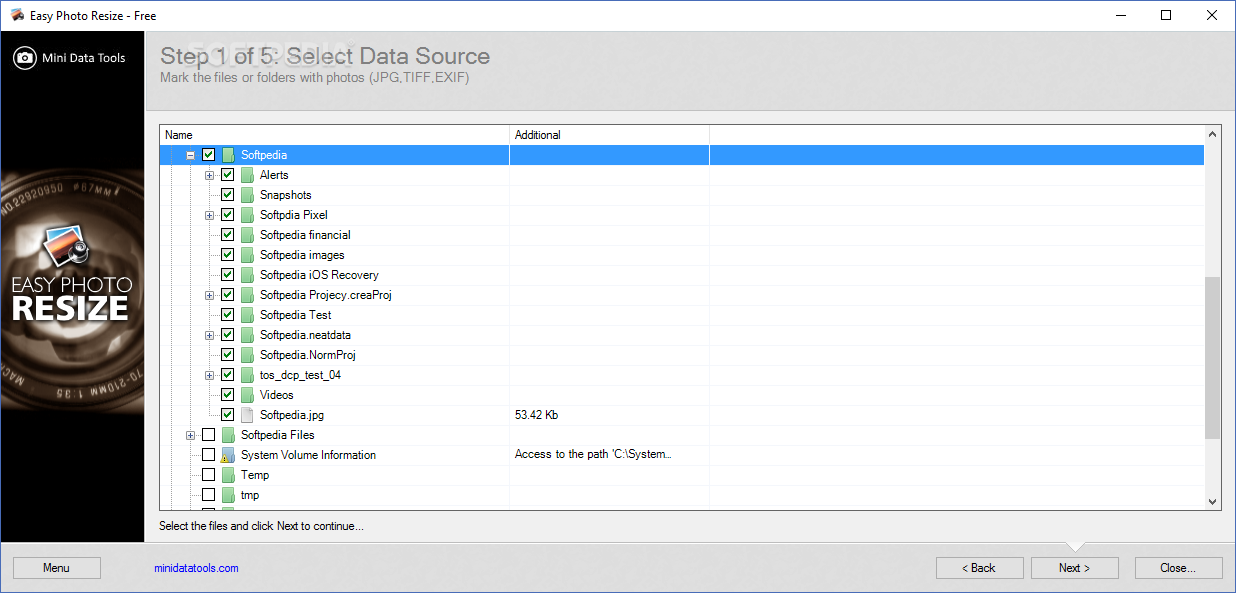Uncheck the Snapshots checkbox
1236x593 pixels.
coord(227,195)
